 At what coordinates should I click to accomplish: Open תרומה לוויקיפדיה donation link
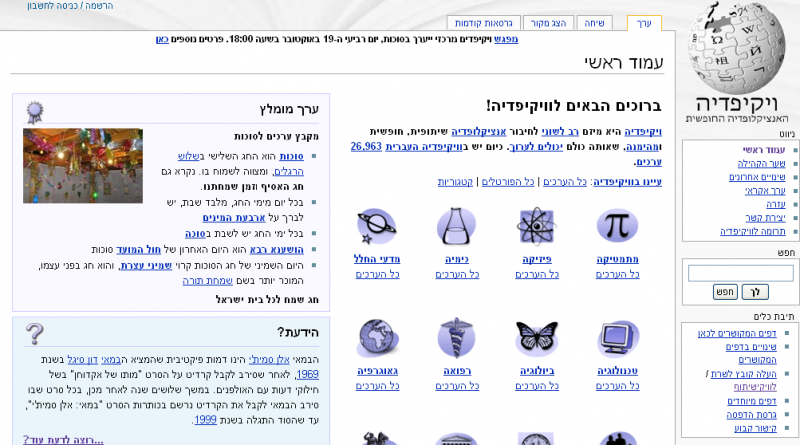click(x=753, y=232)
